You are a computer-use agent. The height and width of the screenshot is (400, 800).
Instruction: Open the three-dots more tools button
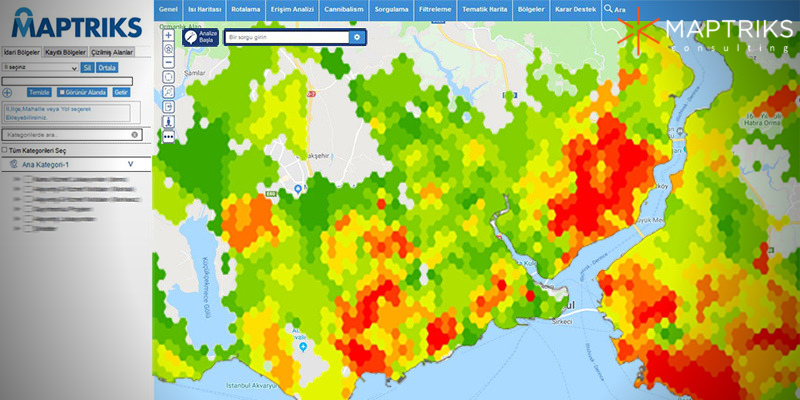click(168, 136)
